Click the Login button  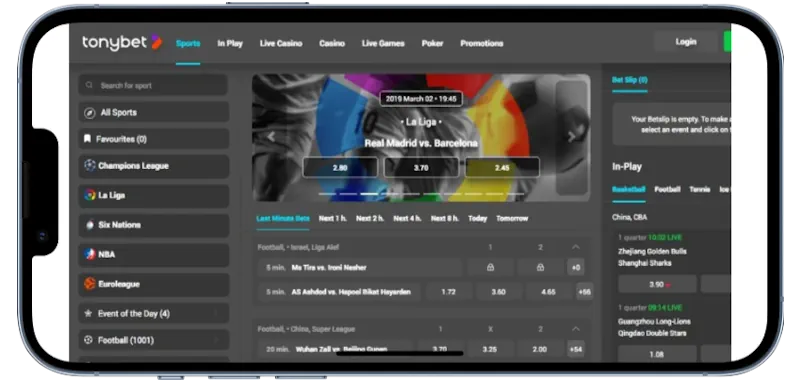pos(686,42)
